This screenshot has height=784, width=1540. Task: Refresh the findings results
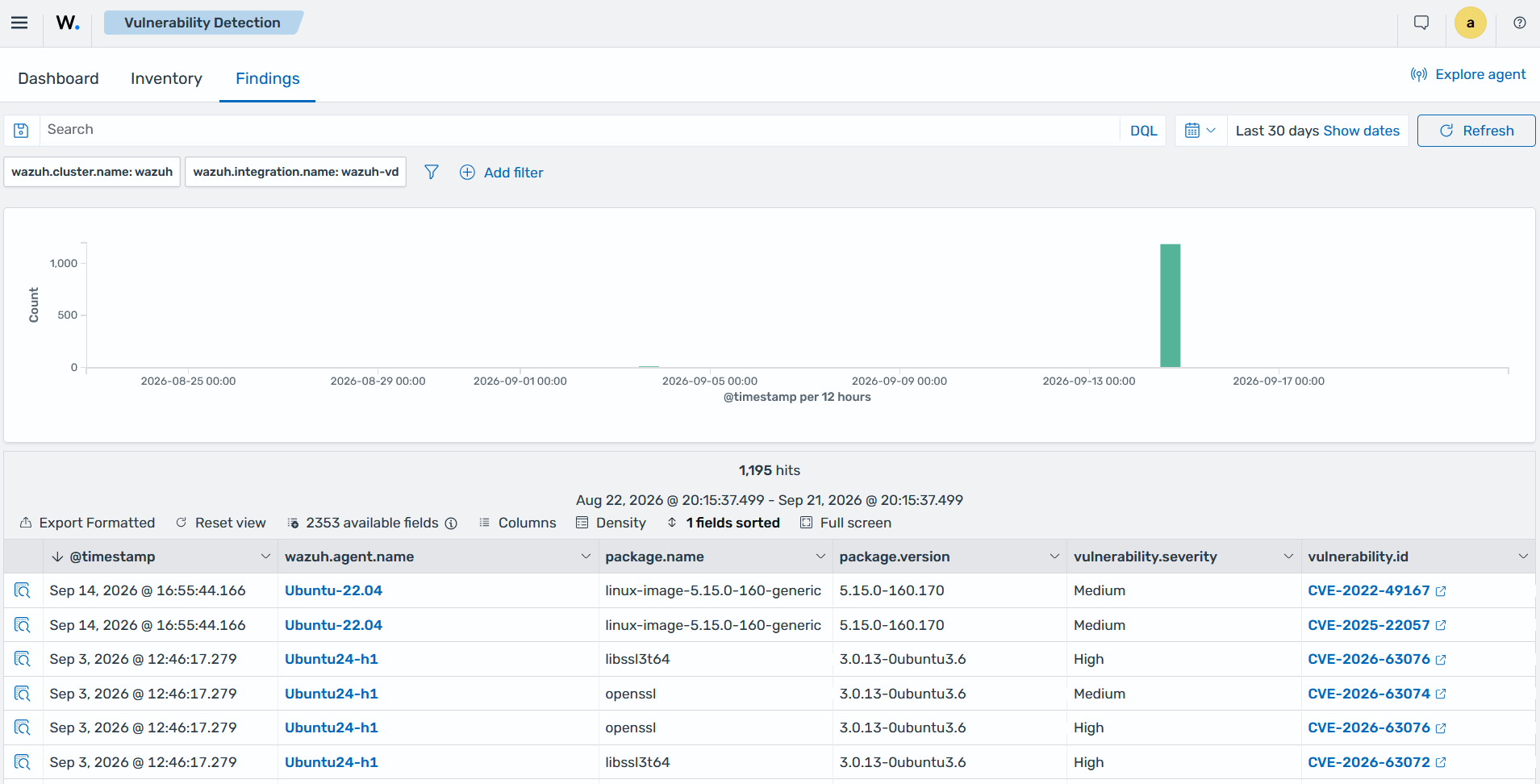pos(1476,131)
